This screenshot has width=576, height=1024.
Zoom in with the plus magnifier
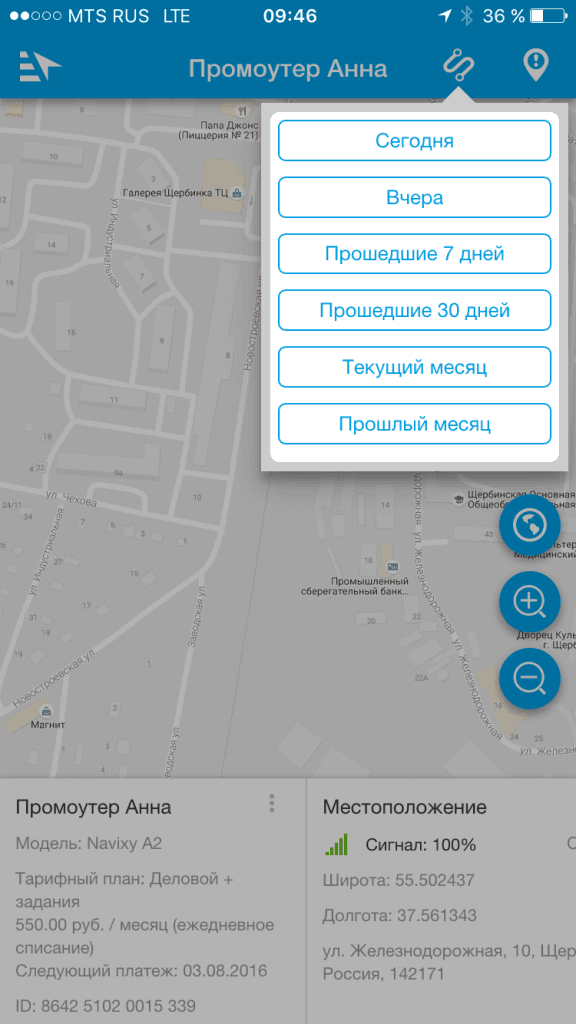point(530,602)
